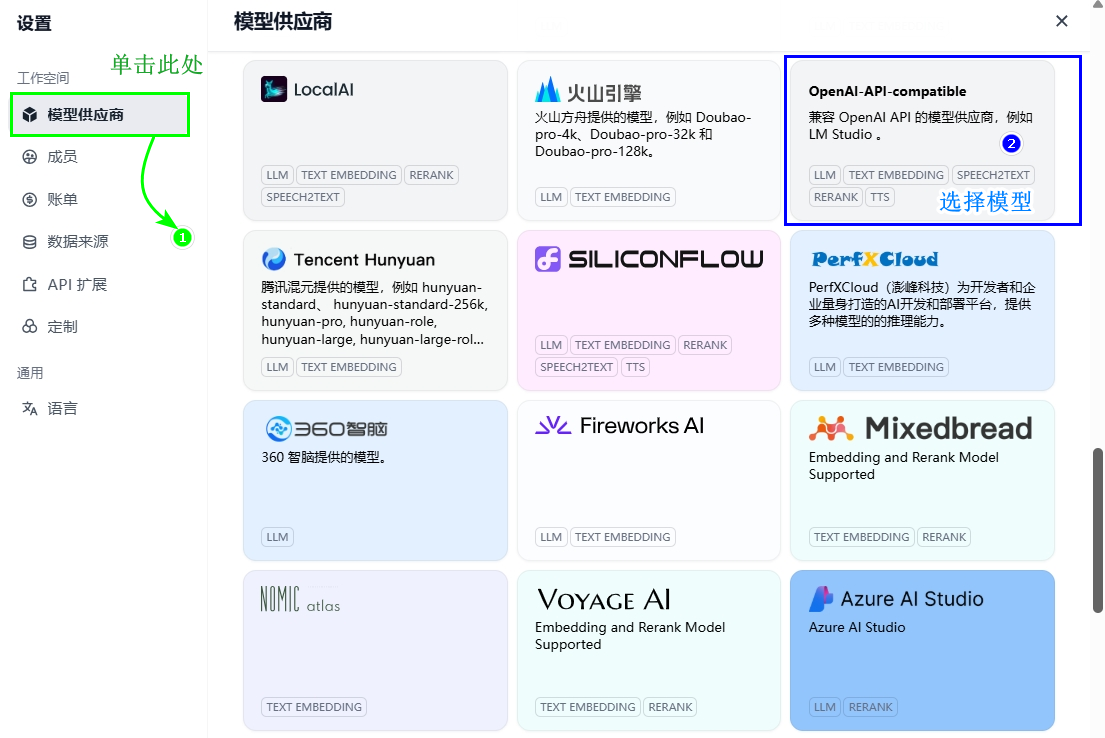Open the 数据来源 settings section
This screenshot has width=1105, height=738.
78,242
